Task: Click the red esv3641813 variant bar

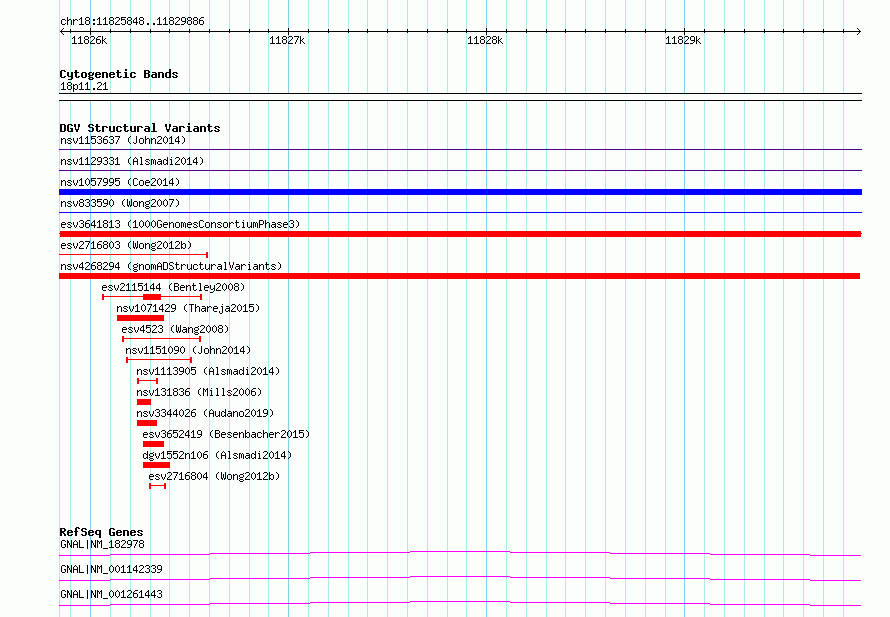Action: tap(460, 234)
